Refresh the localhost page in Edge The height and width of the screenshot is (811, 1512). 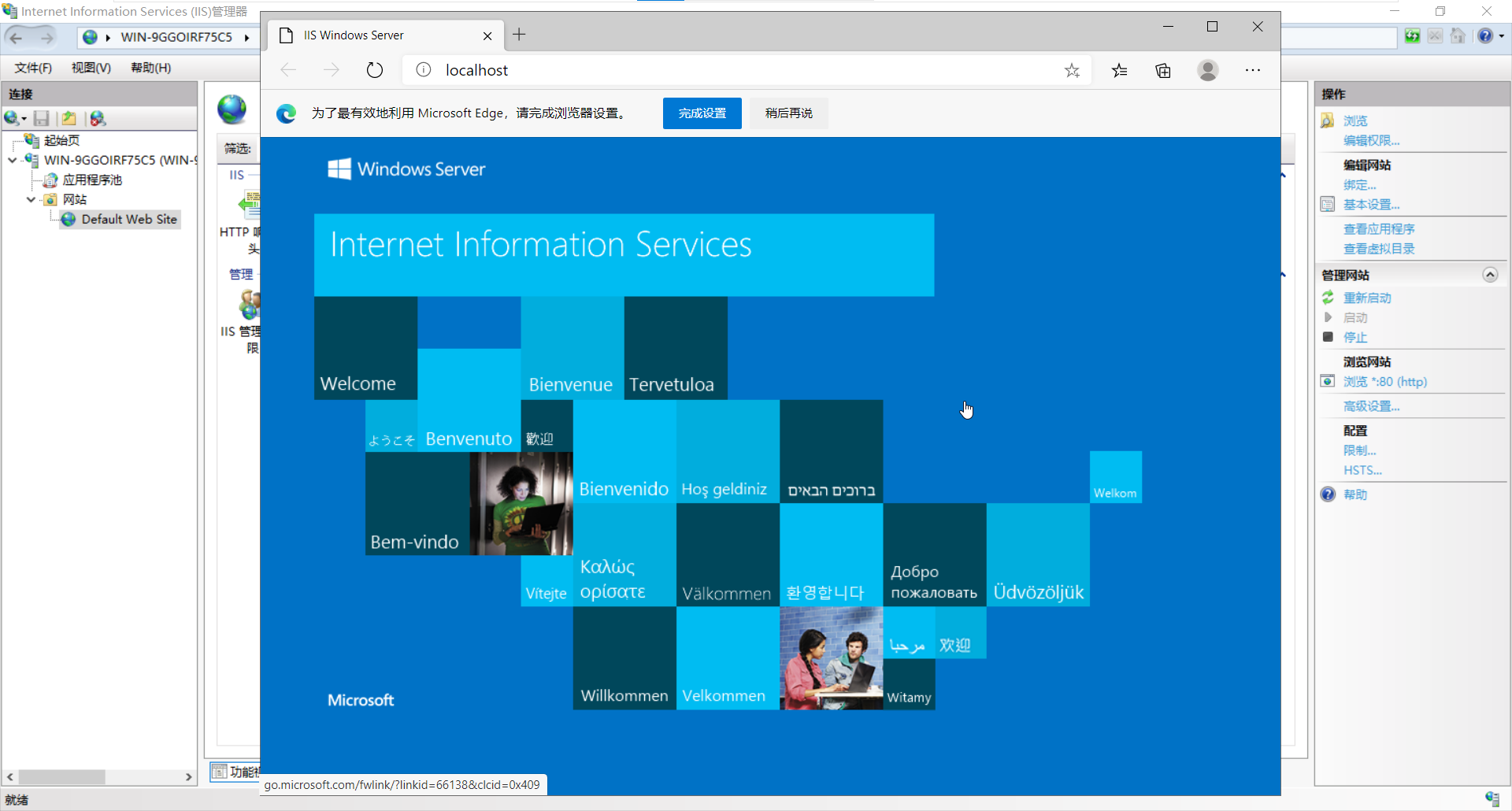pos(374,69)
